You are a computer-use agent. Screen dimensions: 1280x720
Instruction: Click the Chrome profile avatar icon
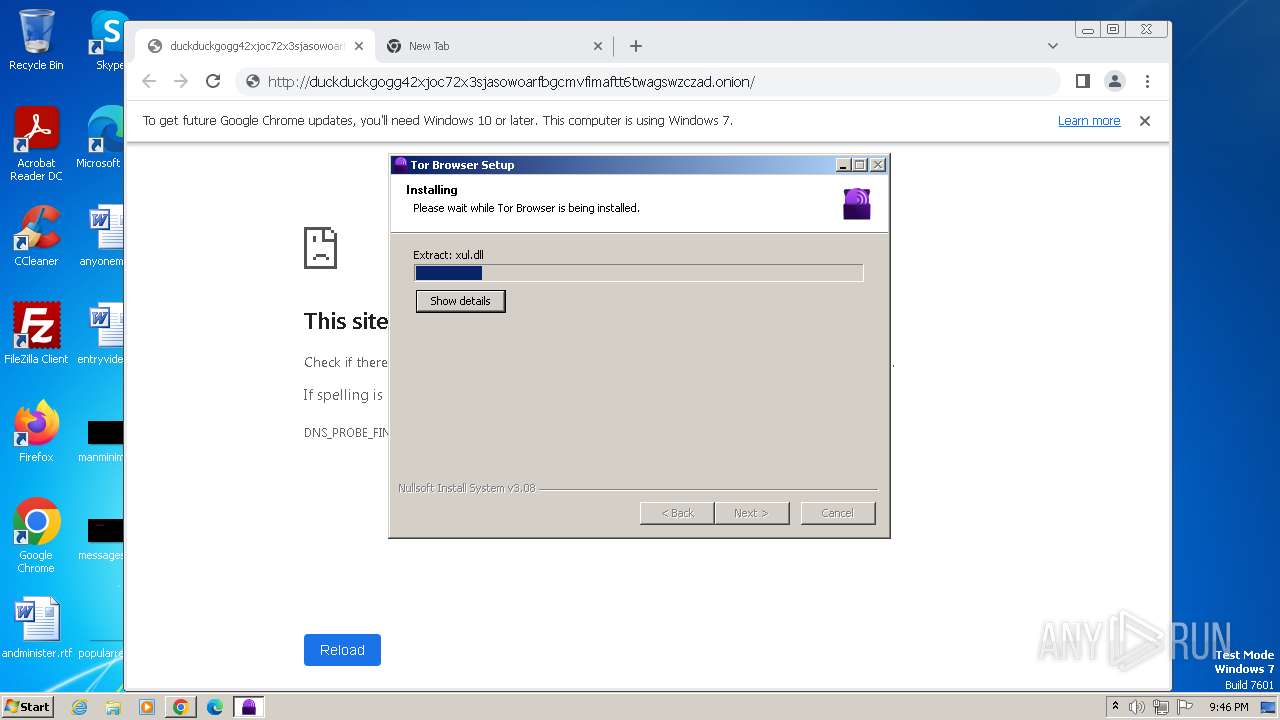point(1115,82)
